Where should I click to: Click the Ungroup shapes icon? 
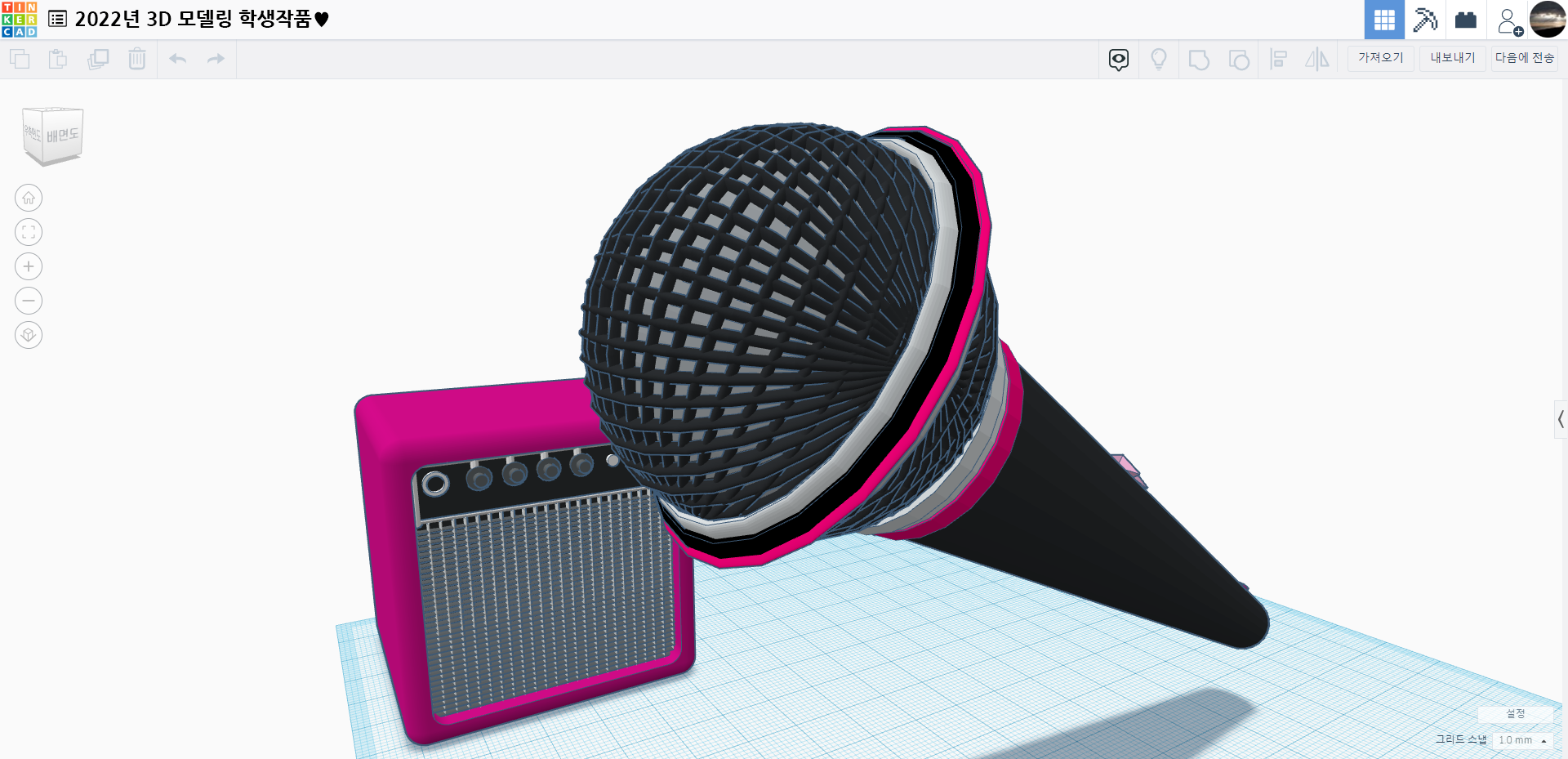[x=1239, y=60]
